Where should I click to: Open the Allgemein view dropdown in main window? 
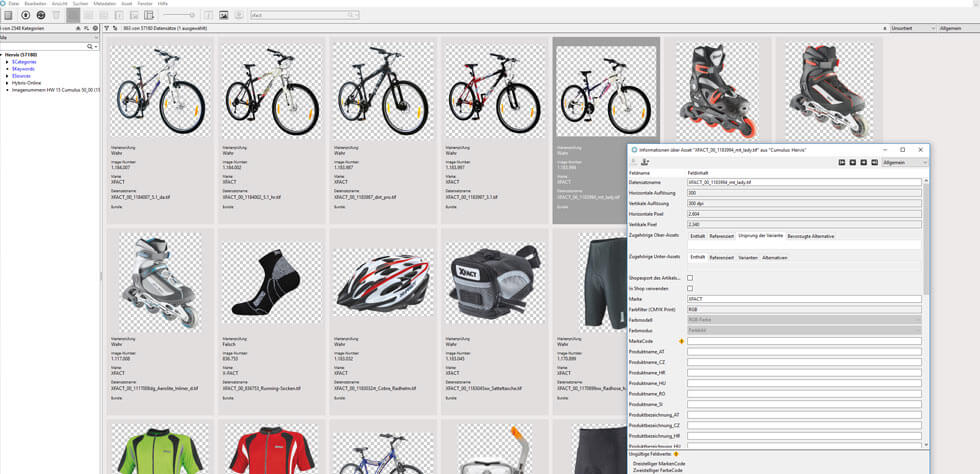[959, 28]
